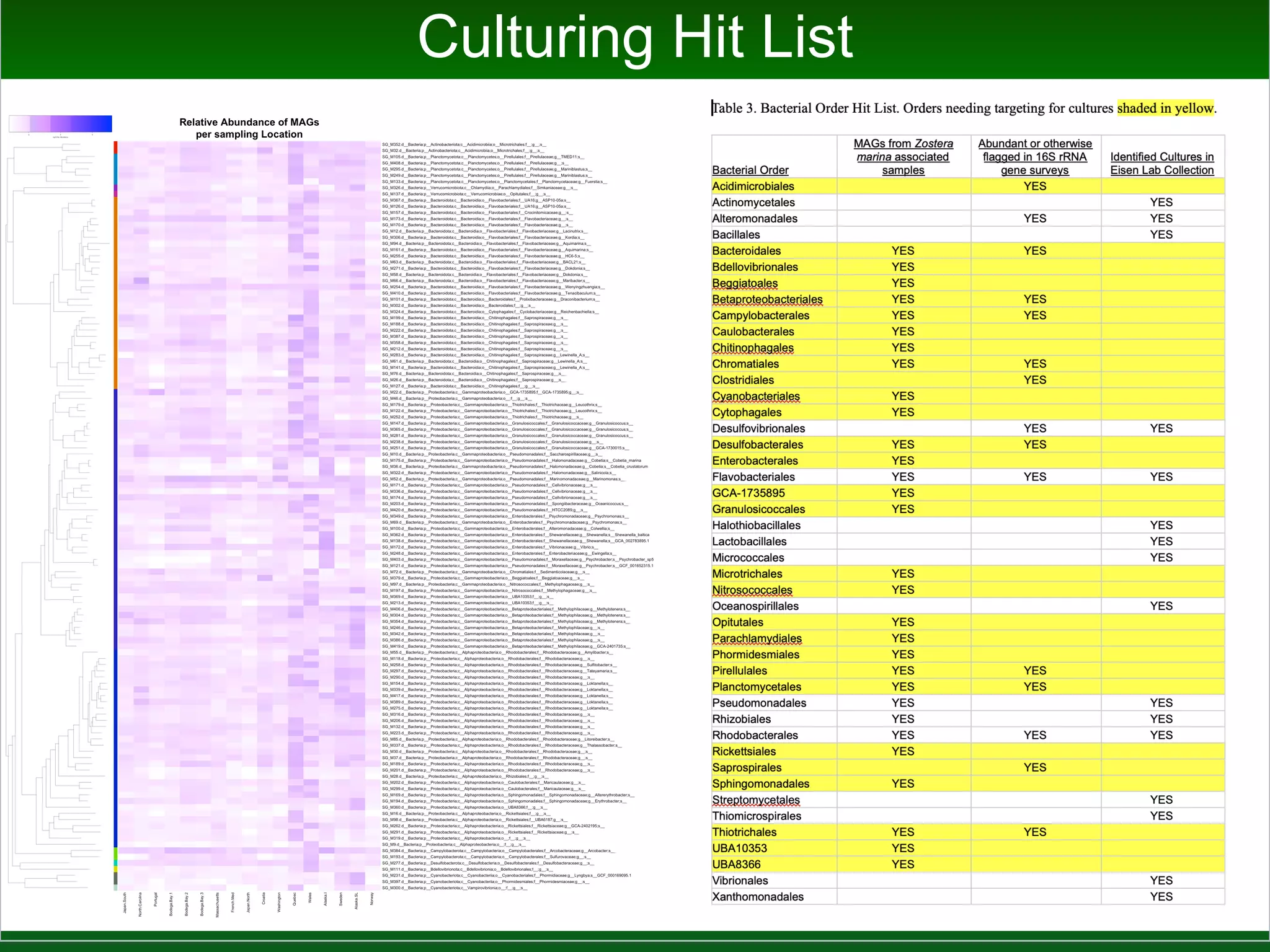The image size is (1270, 952).
Task: Click the Culturing Hit List title
Action: tap(635, 37)
